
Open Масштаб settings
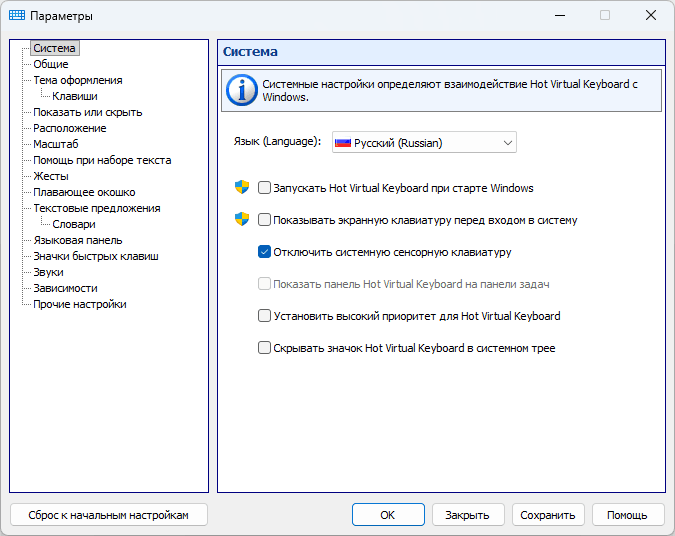coord(56,144)
